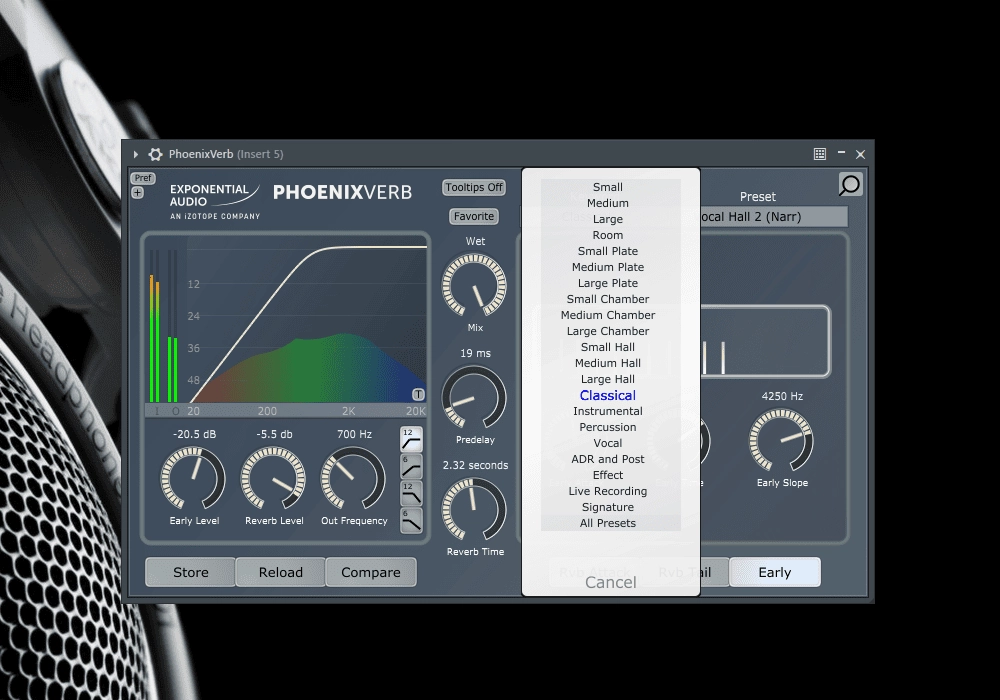Click the small plus button under Pref
This screenshot has height=700, width=1000.
click(138, 193)
